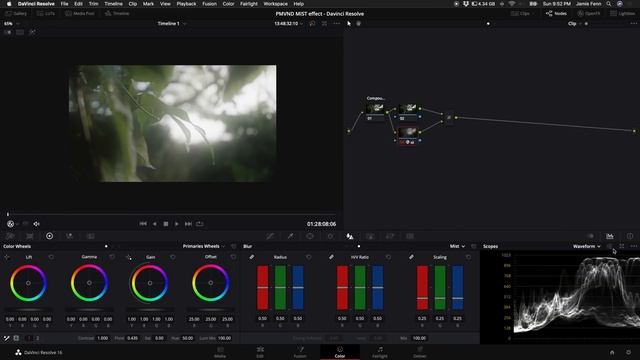Adjust the Gain master wheel slider
Image resolution: width=640 pixels, height=360 pixels.
[150, 310]
